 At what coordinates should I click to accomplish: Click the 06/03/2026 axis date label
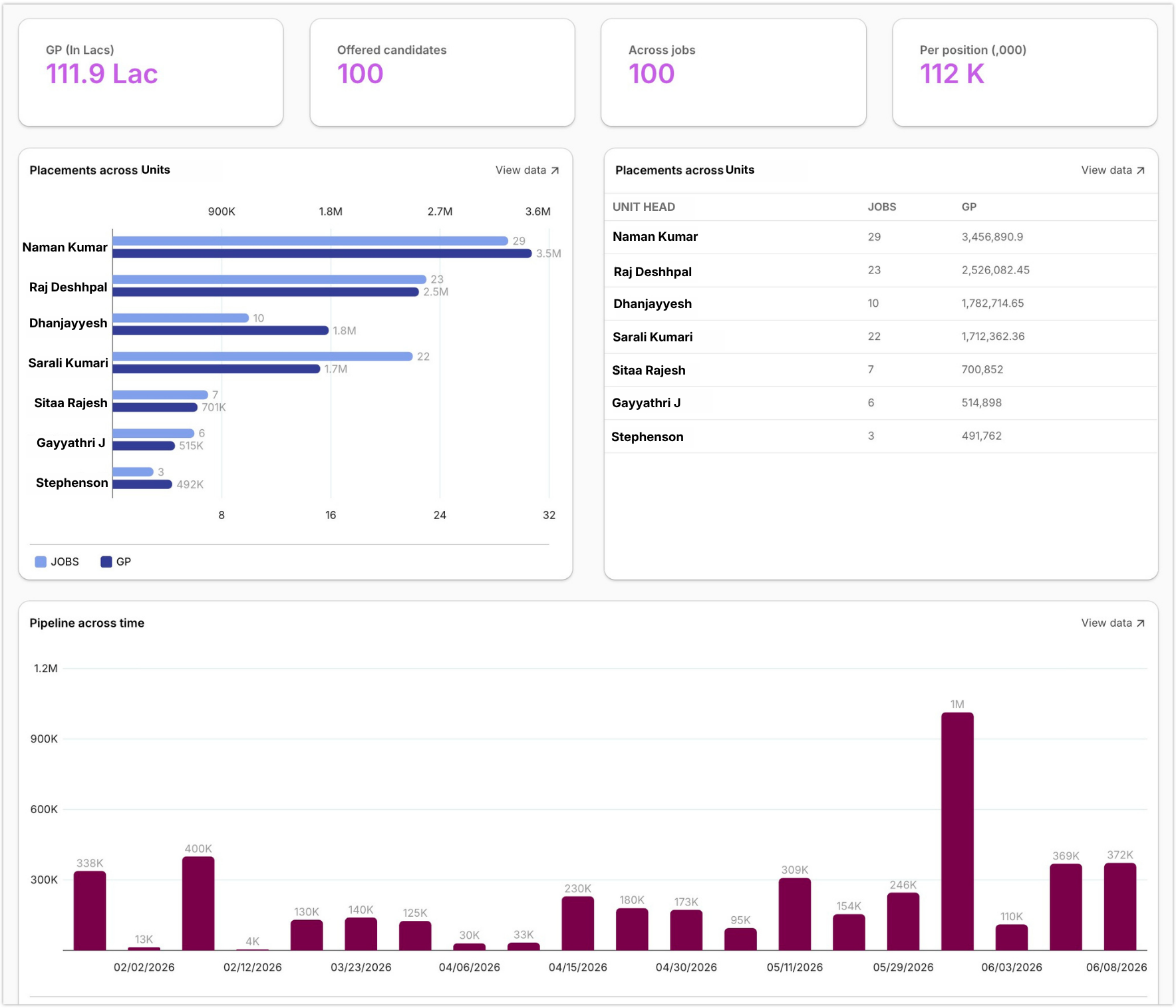(1012, 967)
